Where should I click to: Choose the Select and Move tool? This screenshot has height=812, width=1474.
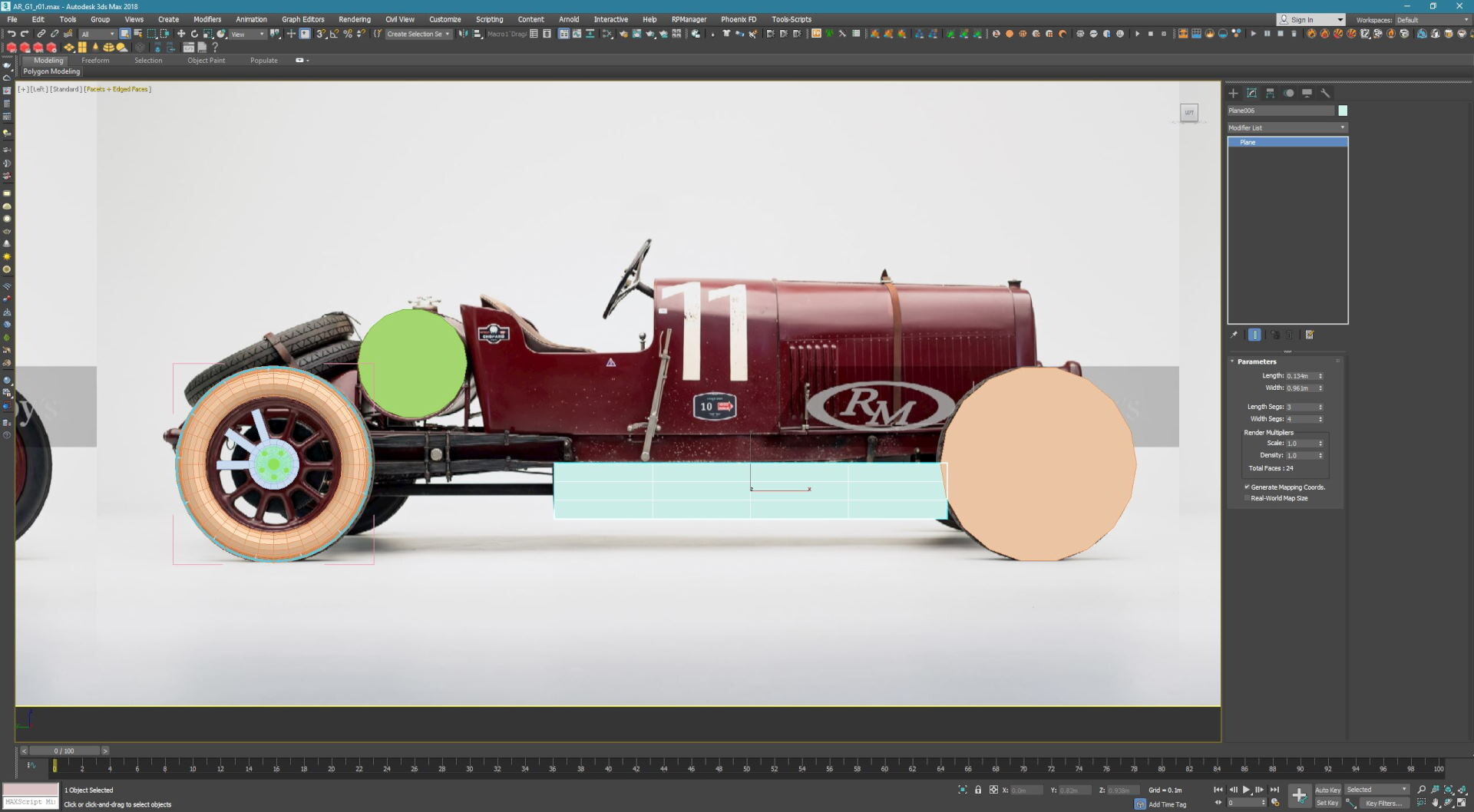(181, 34)
